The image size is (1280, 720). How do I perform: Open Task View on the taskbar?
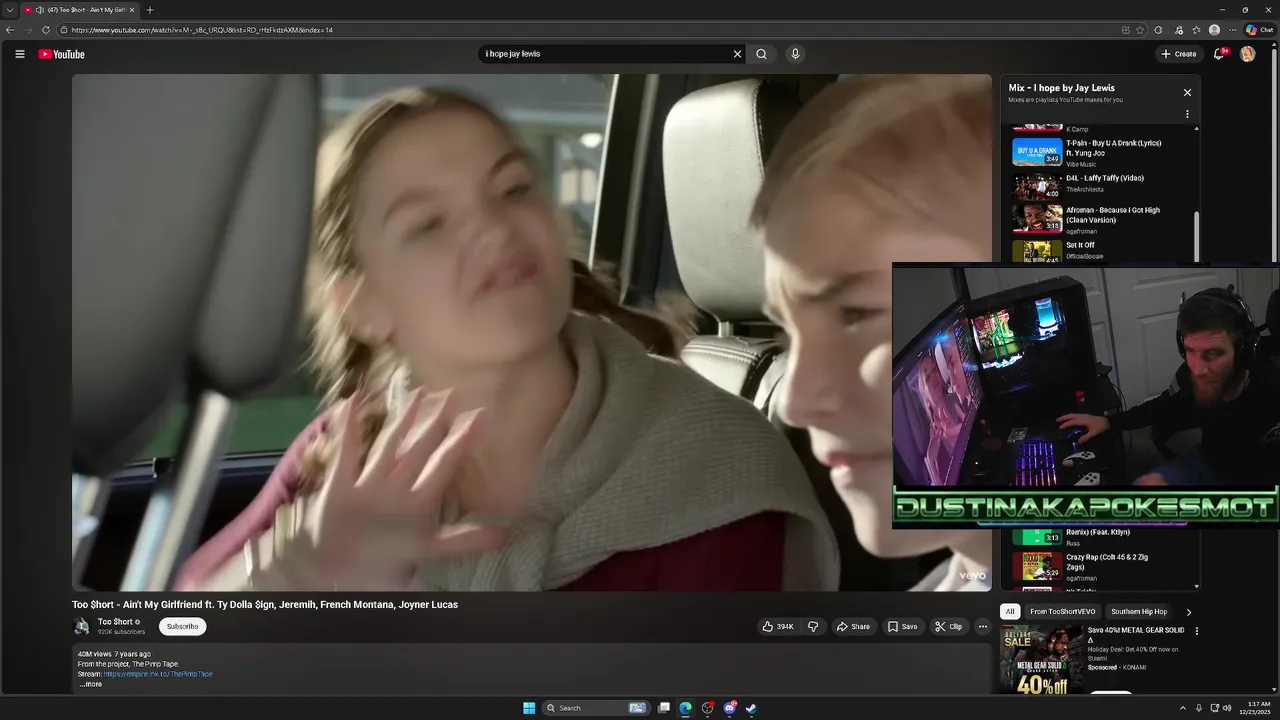tap(663, 708)
